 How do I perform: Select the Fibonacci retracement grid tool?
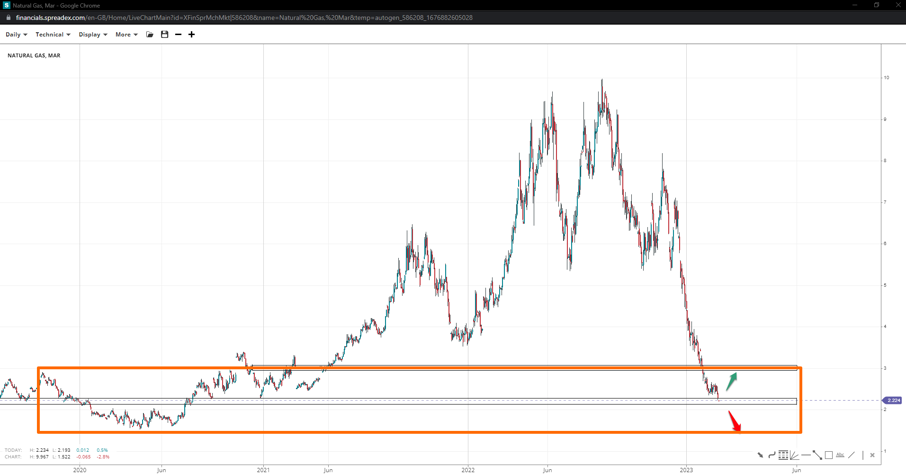783,455
